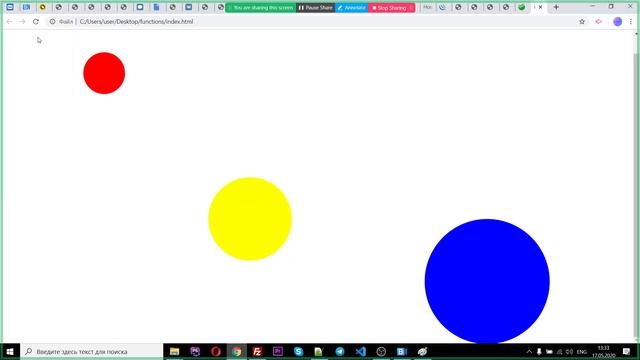The width and height of the screenshot is (640, 360).
Task: Open site info icon next to Файл
Action: coord(52,22)
